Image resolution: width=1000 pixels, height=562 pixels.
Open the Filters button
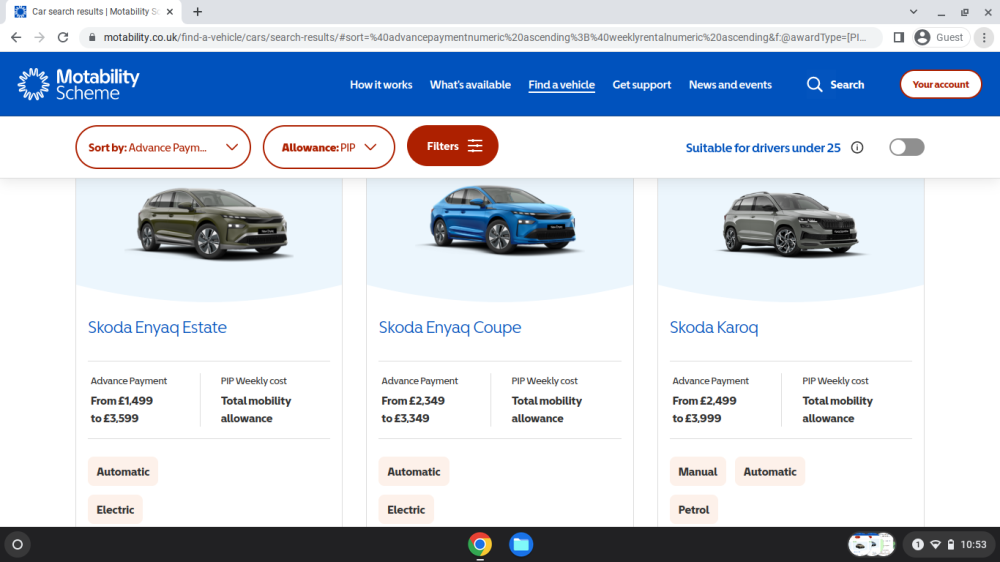pyautogui.click(x=452, y=146)
